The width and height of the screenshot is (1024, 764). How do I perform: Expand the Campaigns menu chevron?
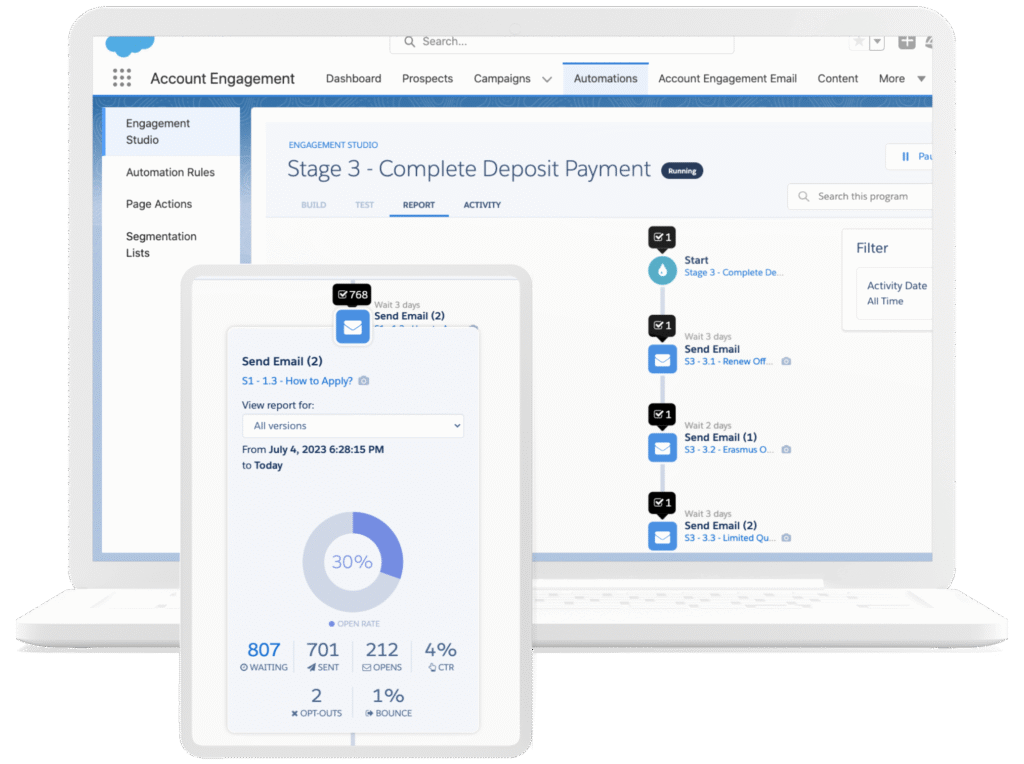click(547, 79)
